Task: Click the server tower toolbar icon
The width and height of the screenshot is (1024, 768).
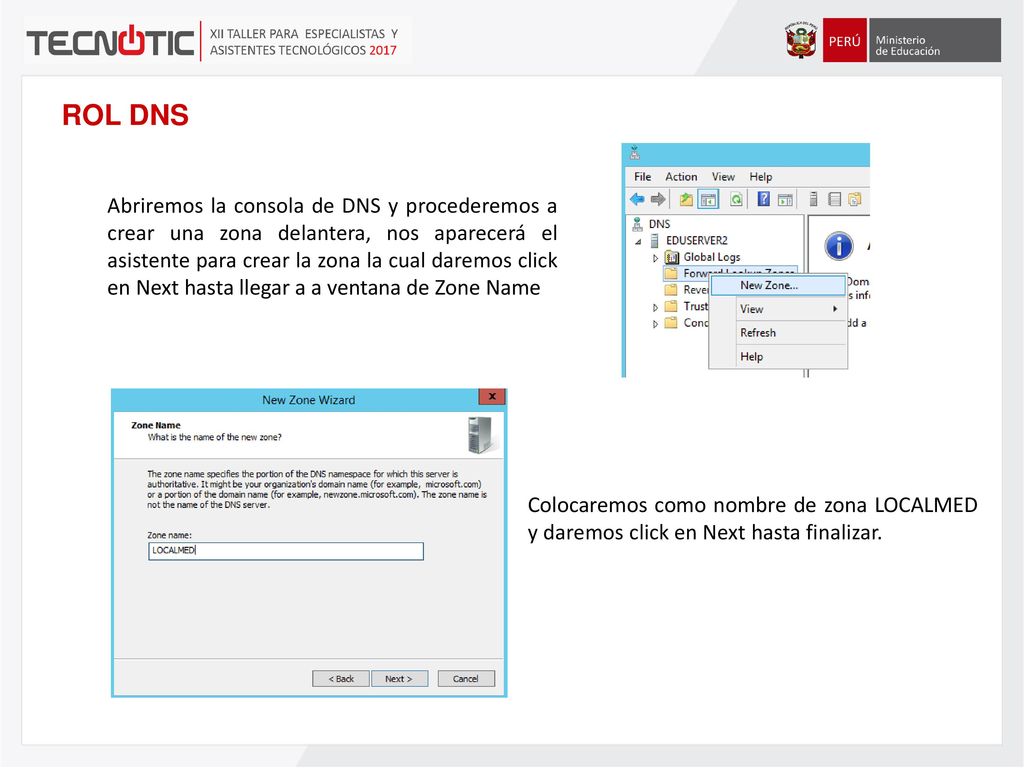Action: [813, 199]
